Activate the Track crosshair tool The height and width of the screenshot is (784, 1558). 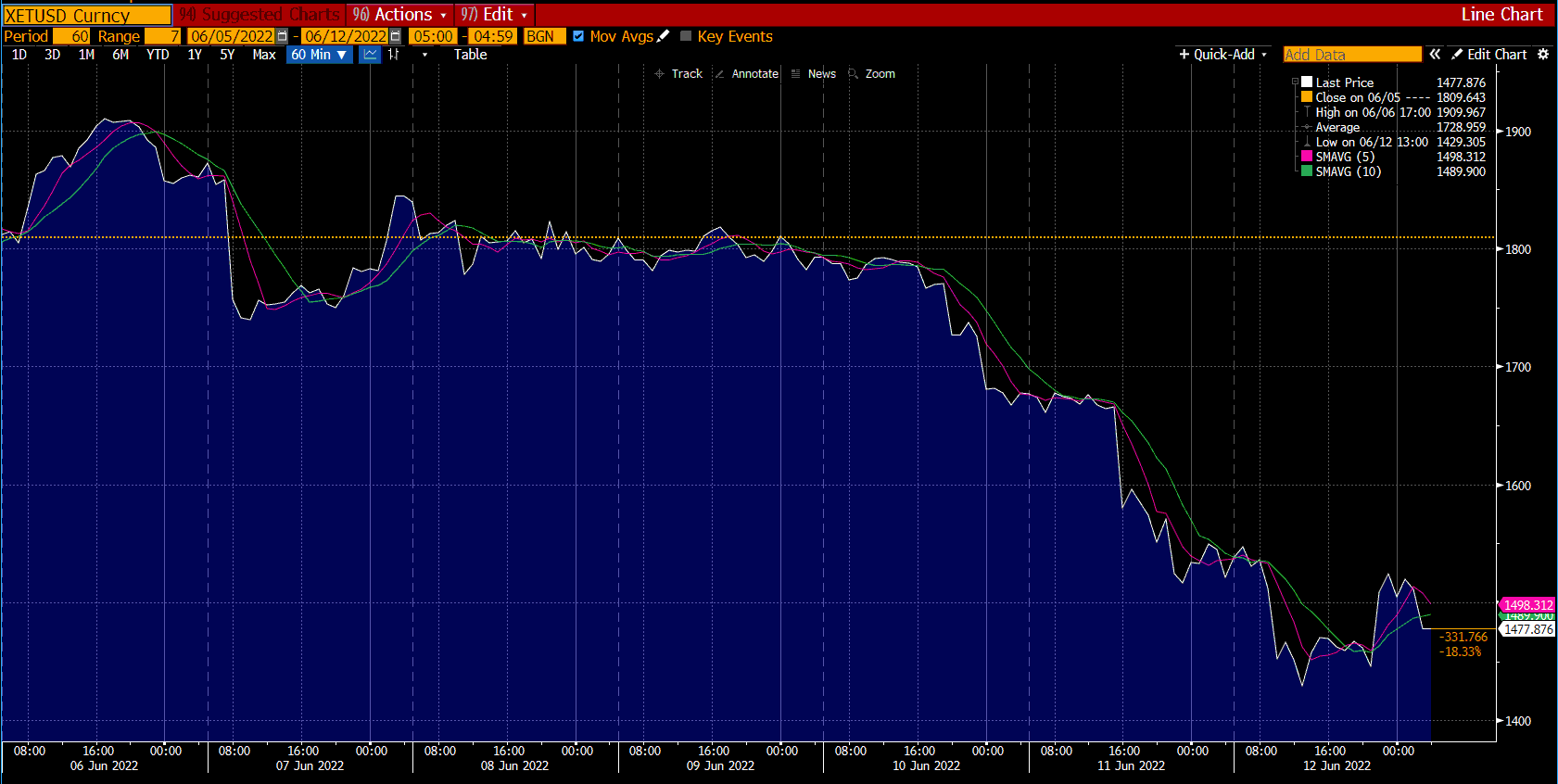(x=678, y=74)
